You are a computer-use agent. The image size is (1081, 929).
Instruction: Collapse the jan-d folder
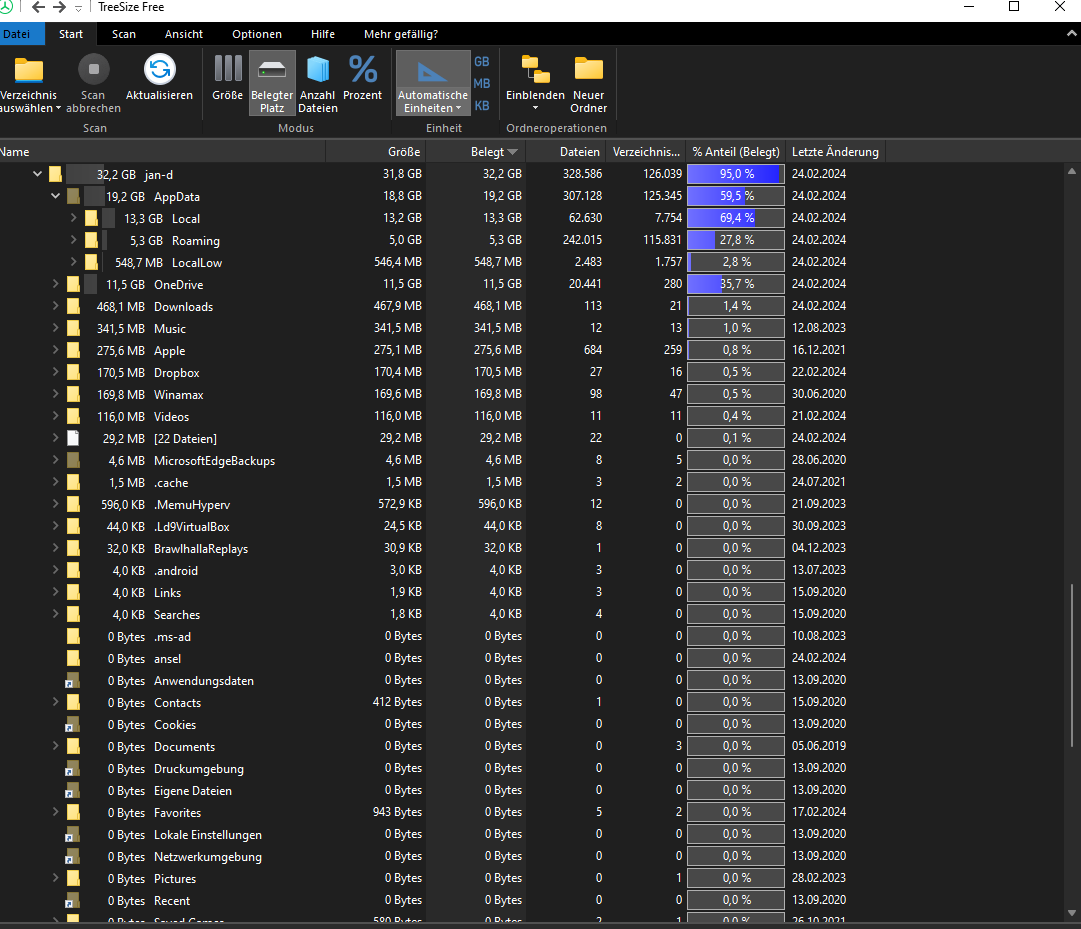coord(37,174)
